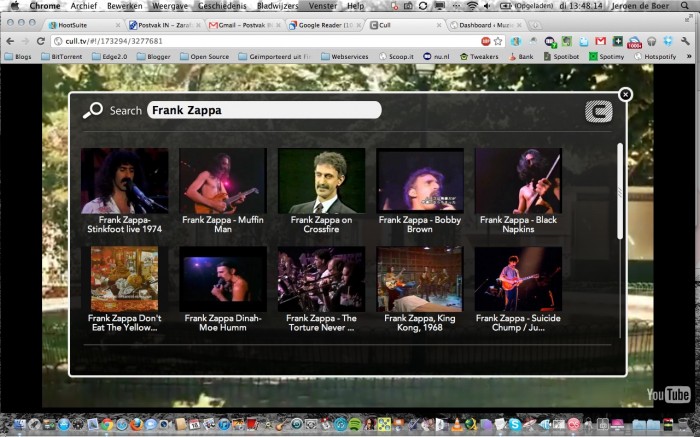Open the Open Source bookmarks folder
Screen dimensions: 700x437
pyautogui.click(x=205, y=57)
